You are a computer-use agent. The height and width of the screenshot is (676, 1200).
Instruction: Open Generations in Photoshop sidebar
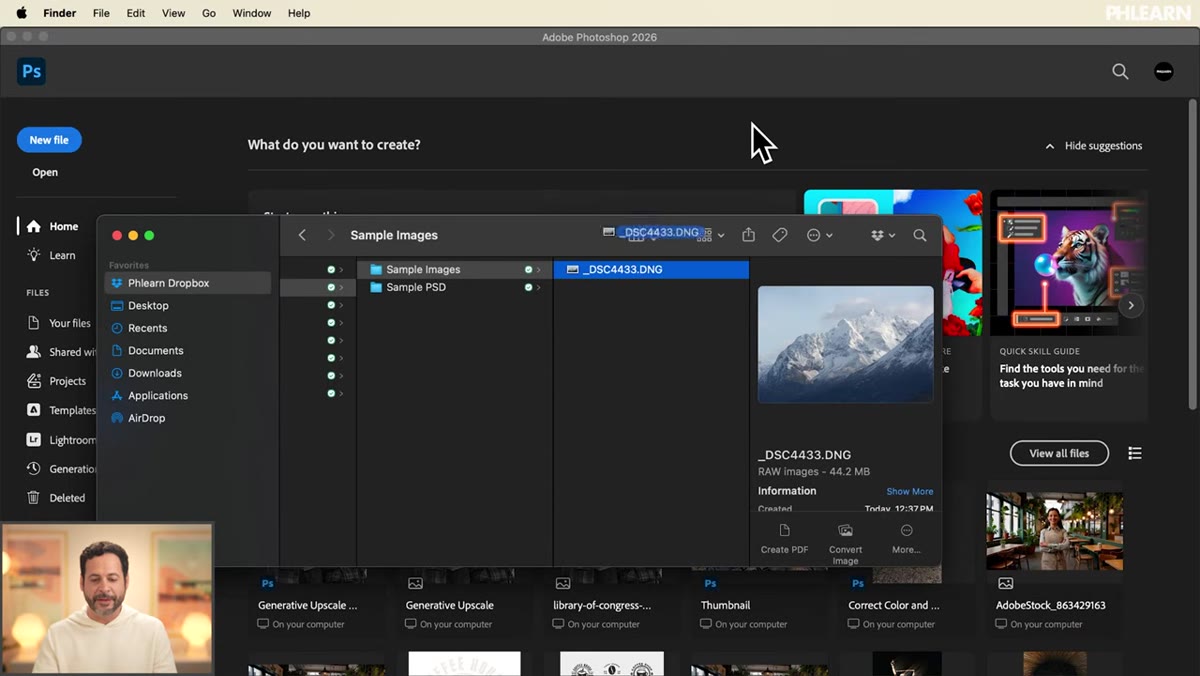[x=60, y=469]
